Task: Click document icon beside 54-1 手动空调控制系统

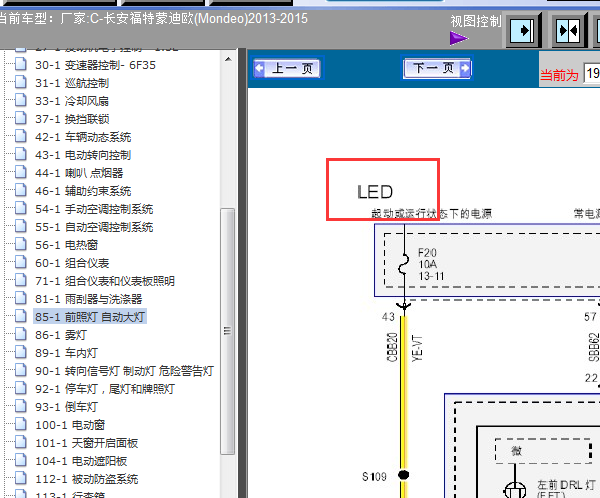Action: [x=21, y=208]
